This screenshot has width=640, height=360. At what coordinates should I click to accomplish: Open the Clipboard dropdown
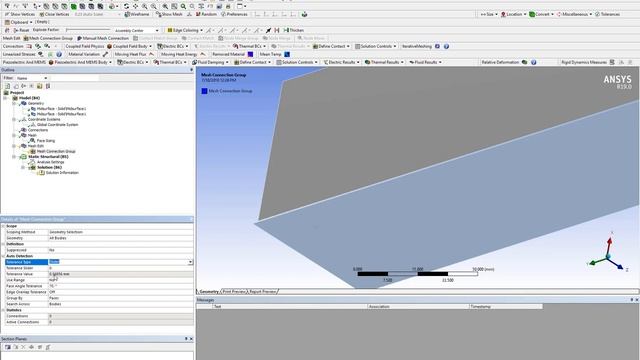(19, 22)
